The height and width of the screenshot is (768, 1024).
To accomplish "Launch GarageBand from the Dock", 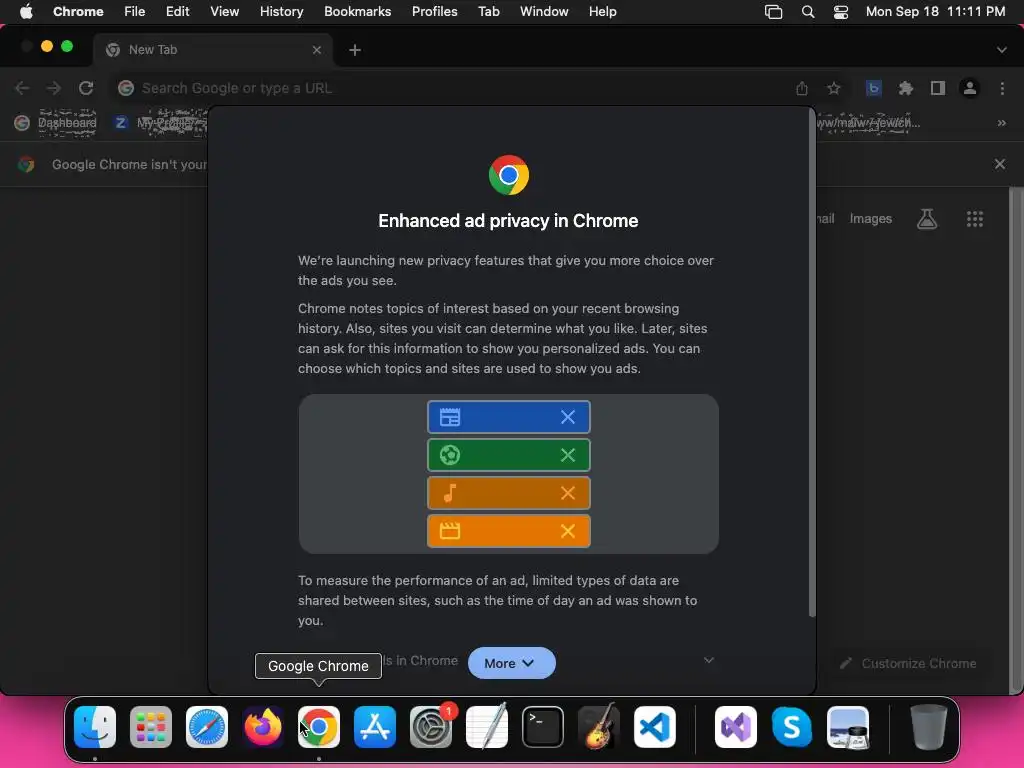I will (x=599, y=727).
